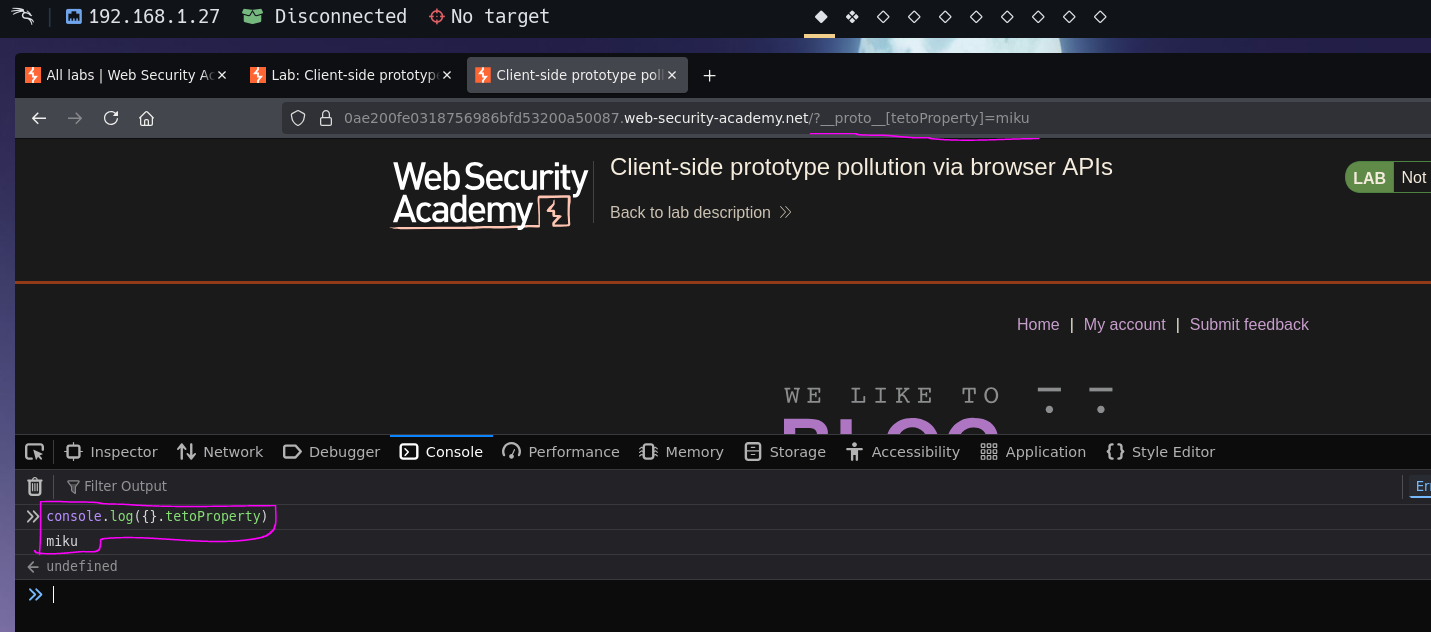Click the 192.168.1.27 network address indicator
Screen dimensions: 1431x632
[x=142, y=16]
